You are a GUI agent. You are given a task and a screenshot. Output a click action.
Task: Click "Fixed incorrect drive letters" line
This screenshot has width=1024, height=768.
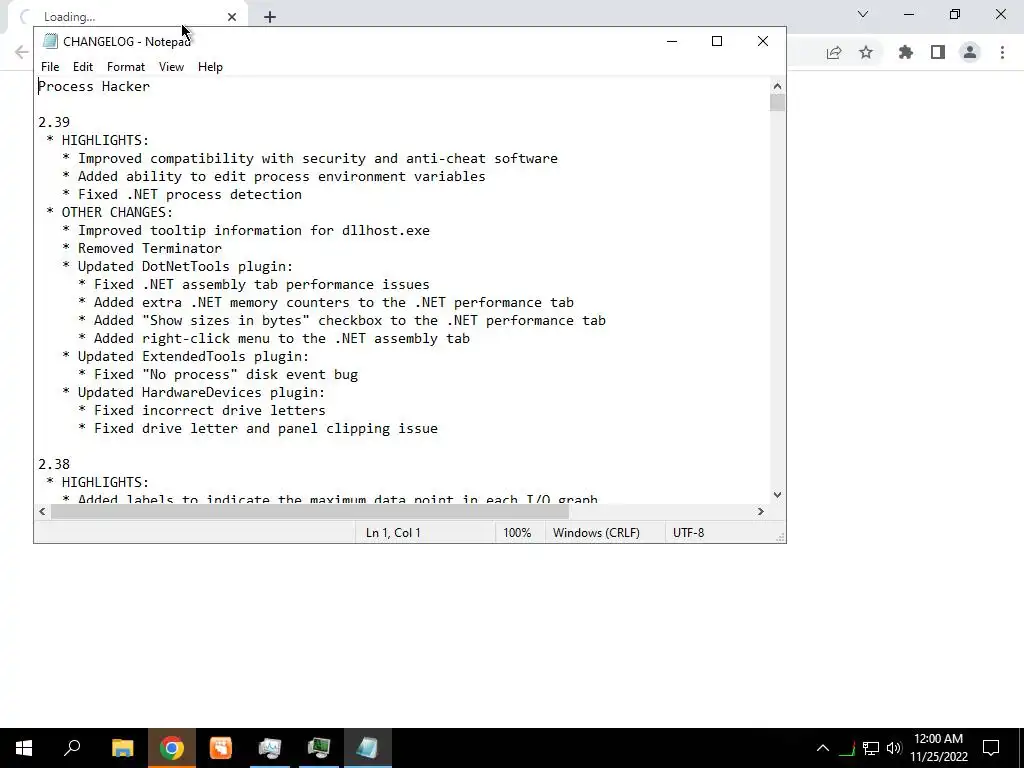pyautogui.click(x=210, y=410)
